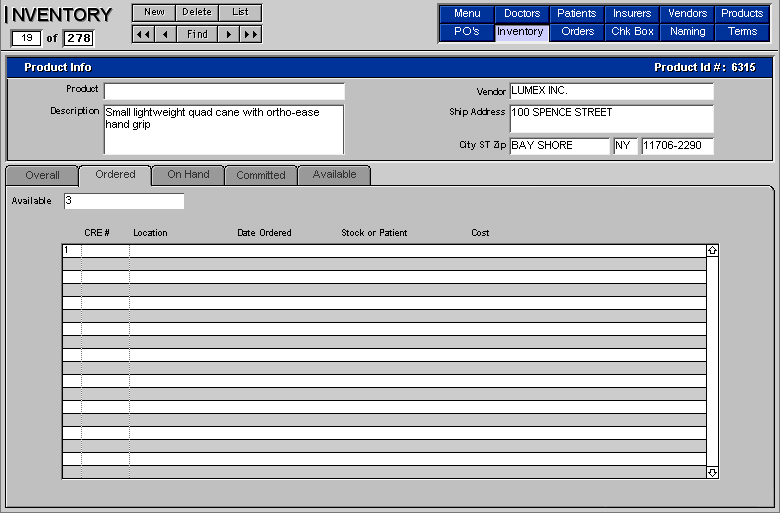Screen dimensions: 780x513
Task: Select first row numbered 1 in list
Action: pyautogui.click(x=384, y=251)
